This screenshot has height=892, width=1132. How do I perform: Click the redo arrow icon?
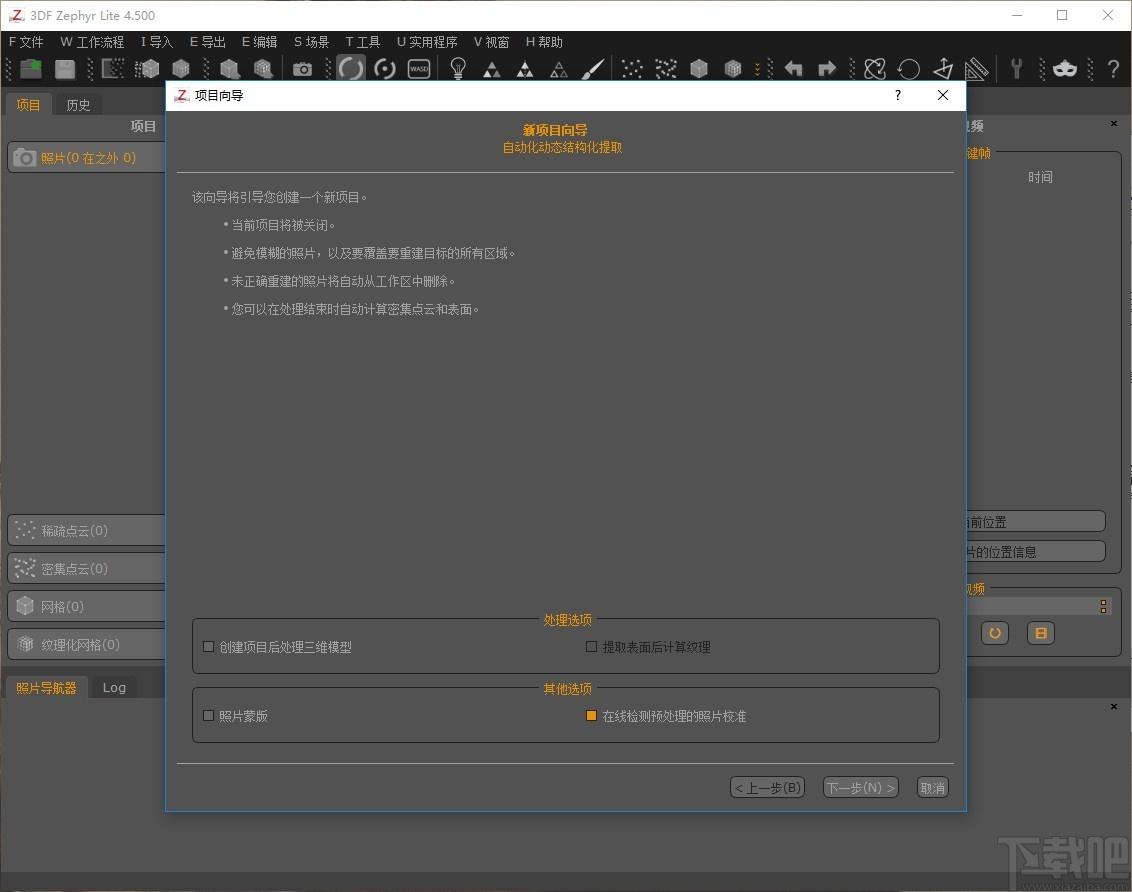point(827,69)
